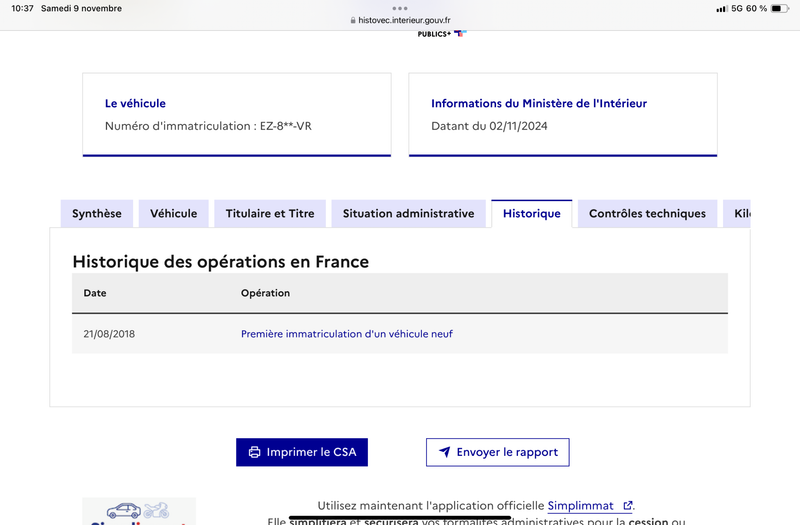This screenshot has height=525, width=800.
Task: Click the Opération column header
Action: [x=265, y=293]
